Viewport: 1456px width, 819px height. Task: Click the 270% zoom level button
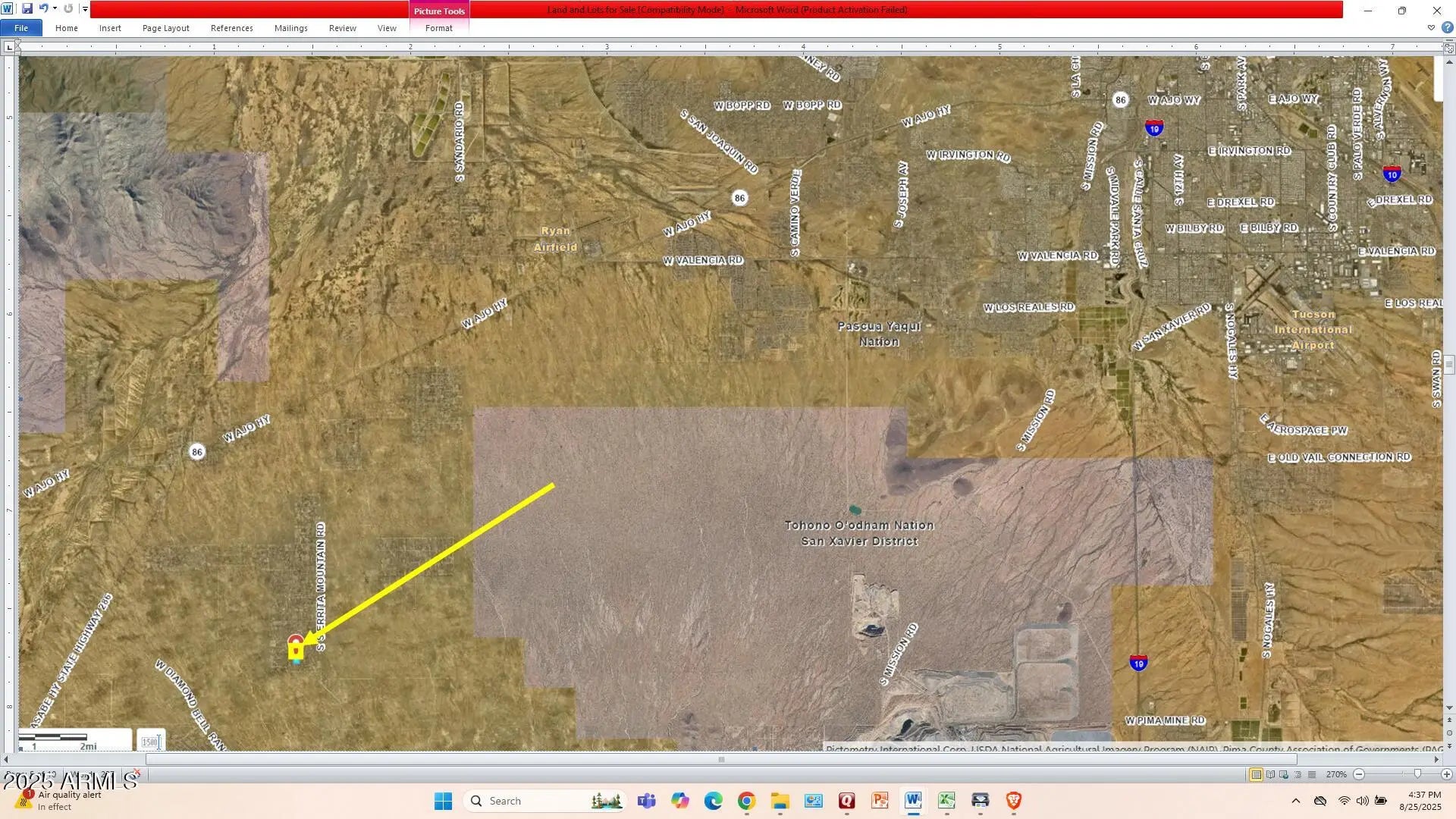point(1336,774)
